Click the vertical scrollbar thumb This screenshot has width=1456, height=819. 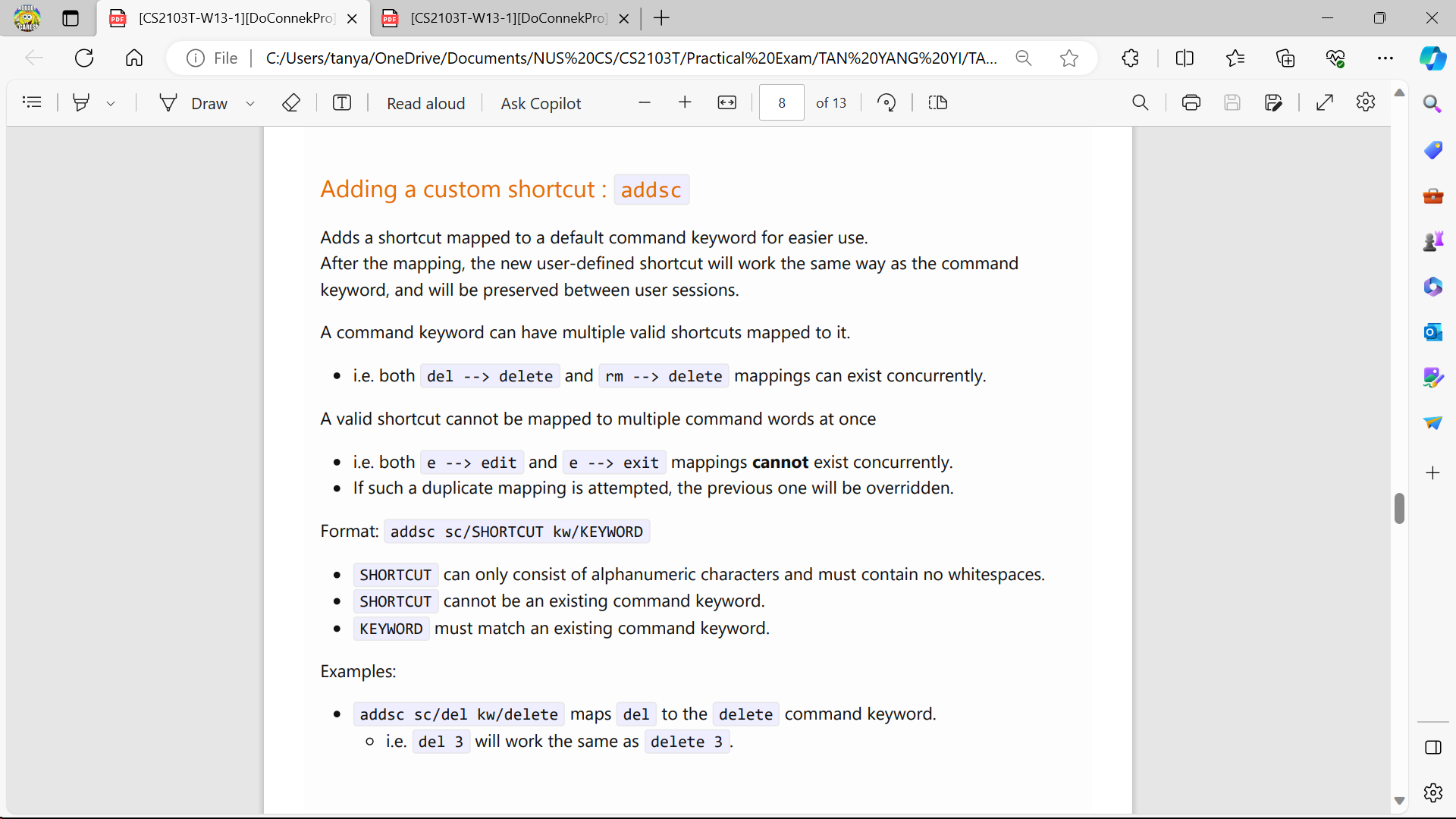click(x=1399, y=508)
